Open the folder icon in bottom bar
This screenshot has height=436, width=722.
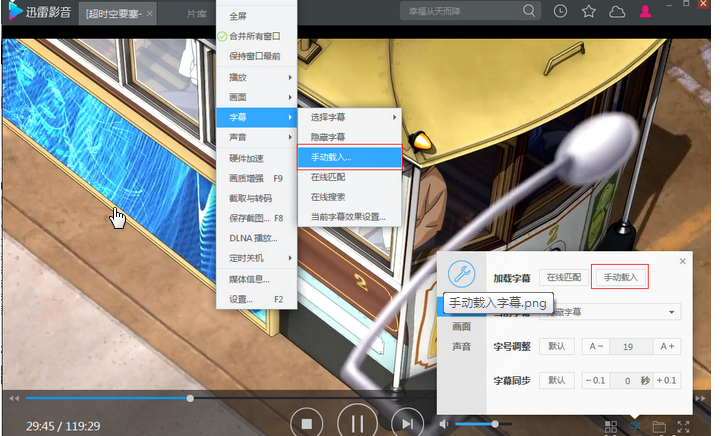[659, 427]
